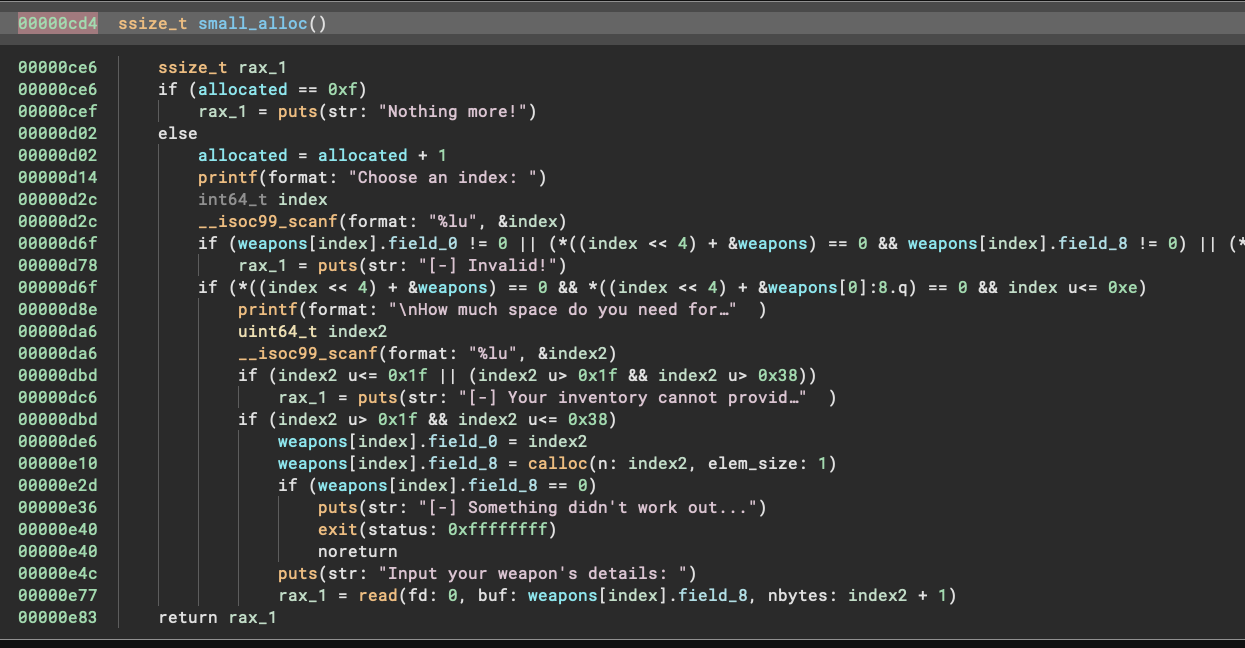Select the printf call with Choose an index

[227, 177]
